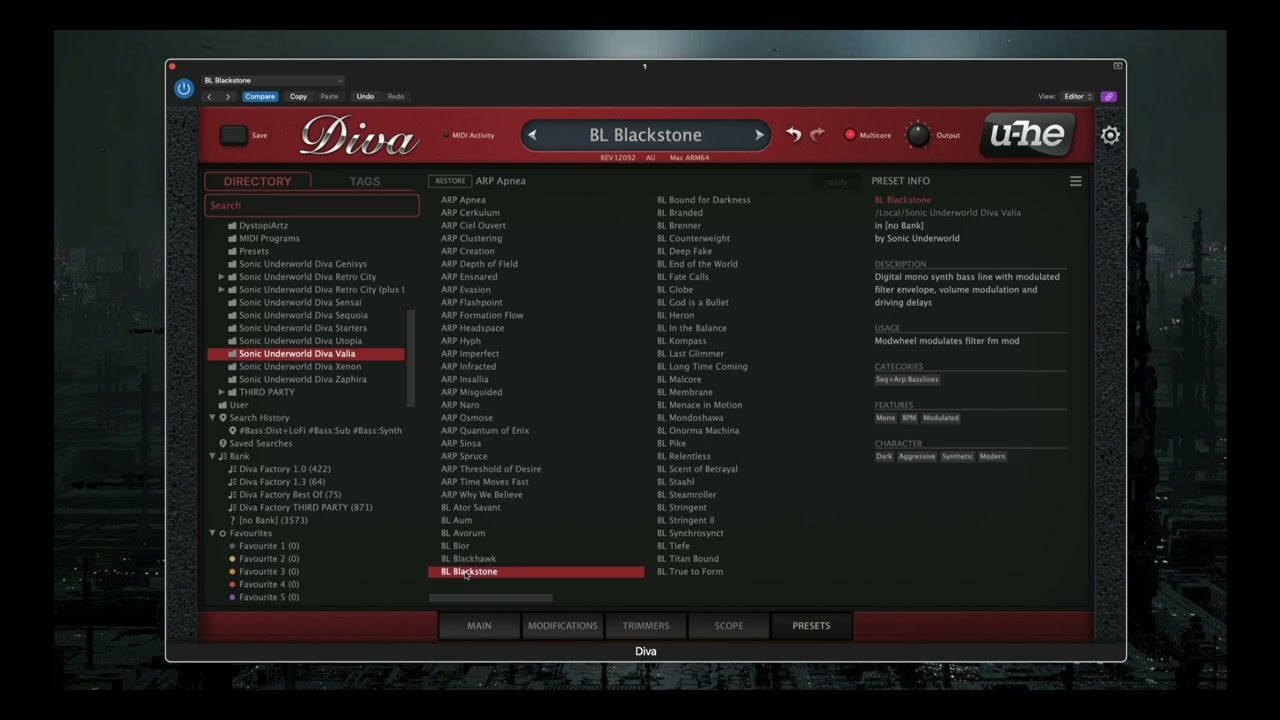The height and width of the screenshot is (720, 1280).
Task: Click the Diva undo arrow icon
Action: coord(793,134)
